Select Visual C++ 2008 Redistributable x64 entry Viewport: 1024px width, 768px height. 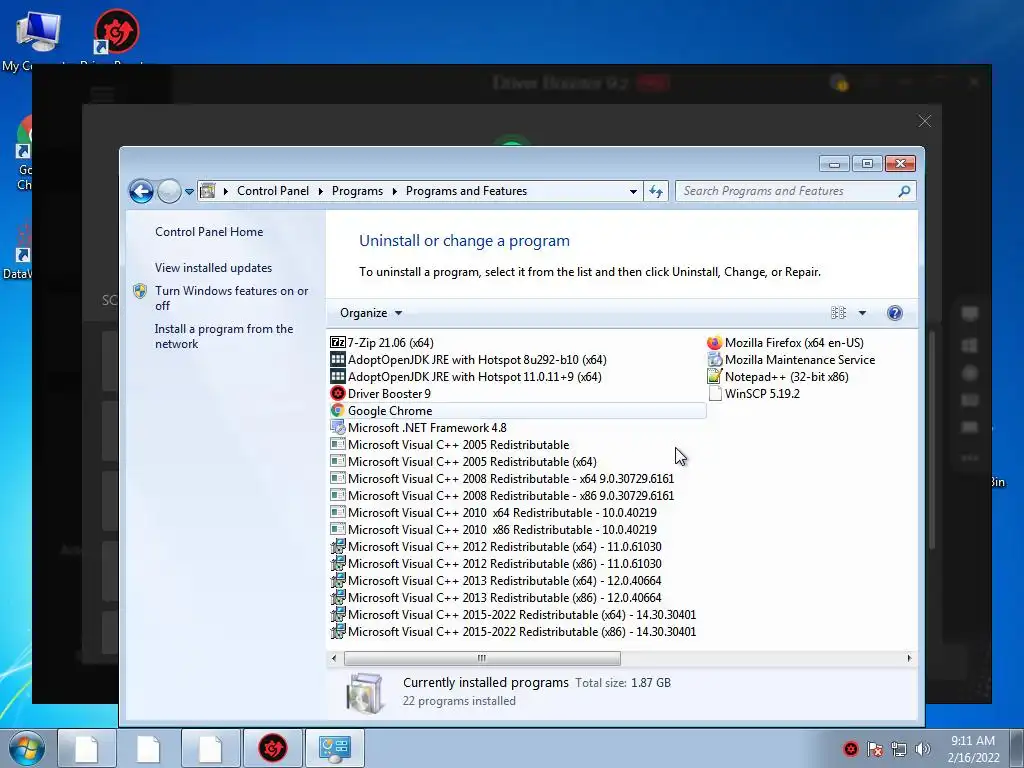[x=502, y=479]
